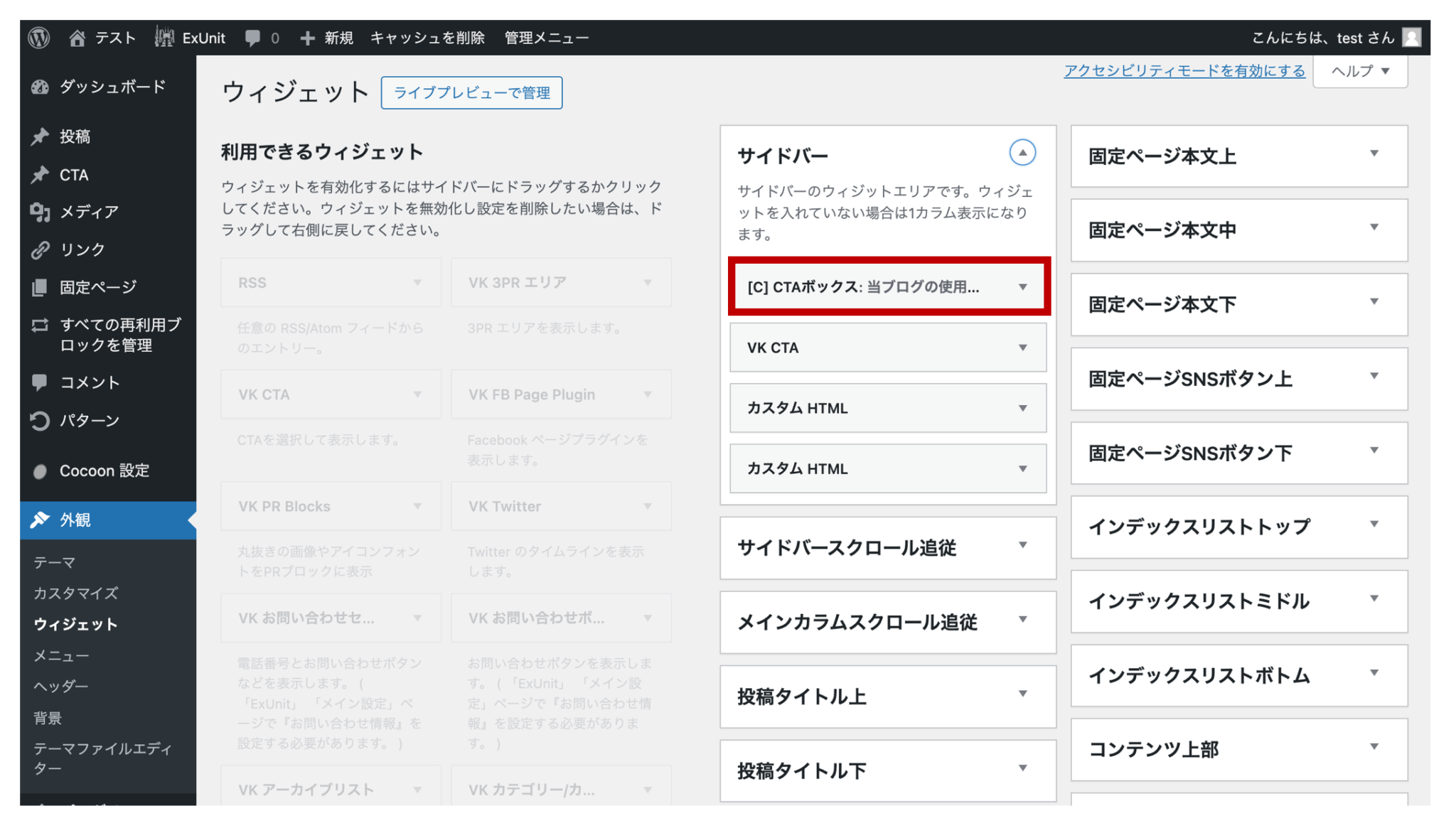The image size is (1456, 833).
Task: Click the test user avatar icon
Action: [1411, 37]
